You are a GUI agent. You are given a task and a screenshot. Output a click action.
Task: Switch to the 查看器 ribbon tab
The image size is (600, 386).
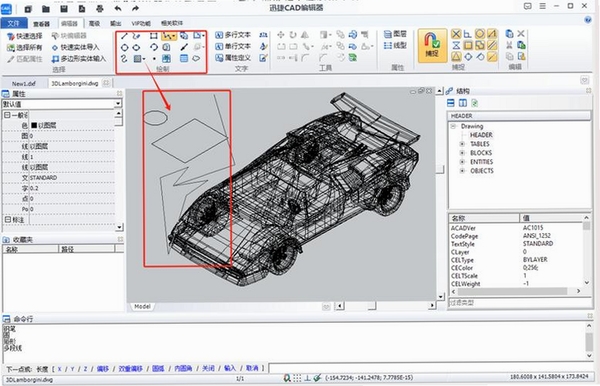tap(41, 24)
